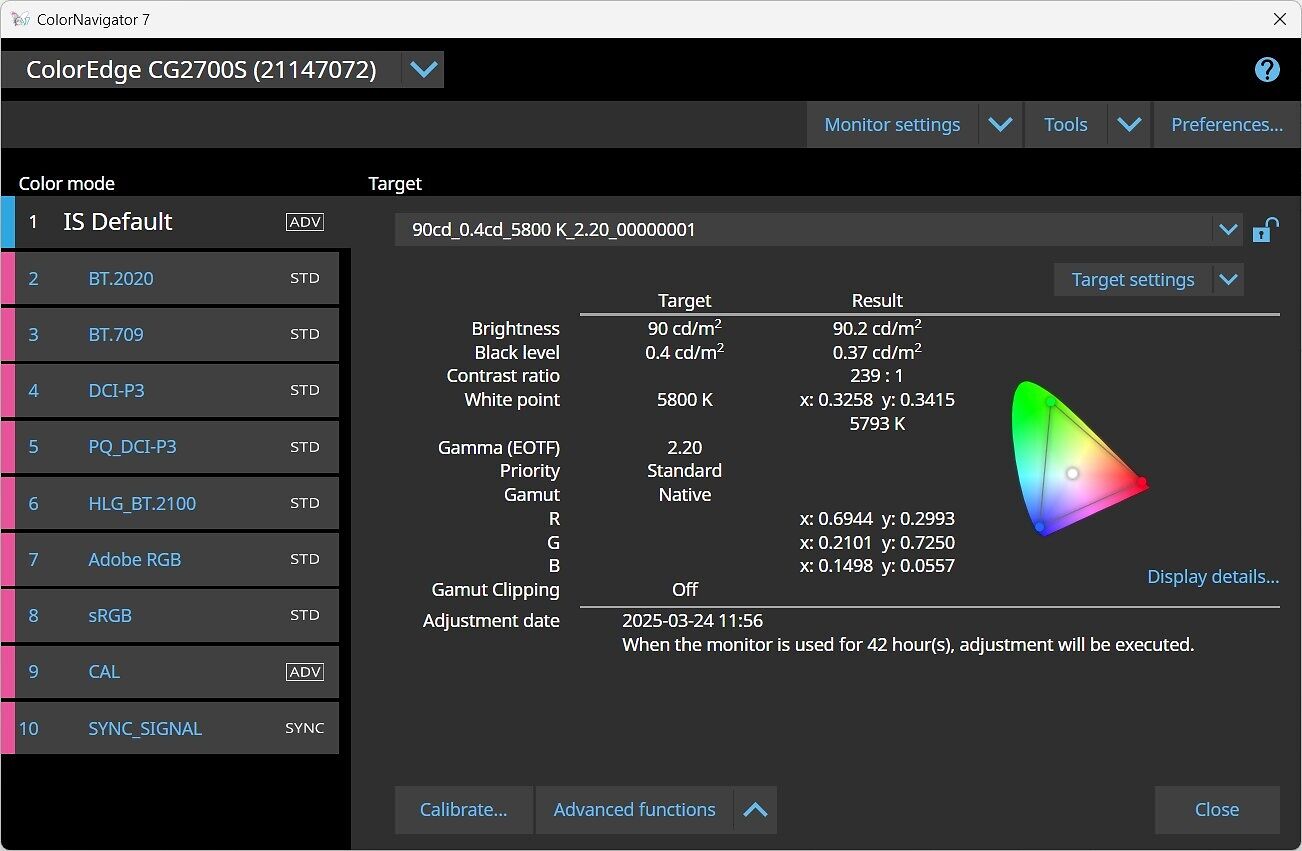
Task: Click the brightness result 90.2 cd/m² value
Action: click(877, 328)
